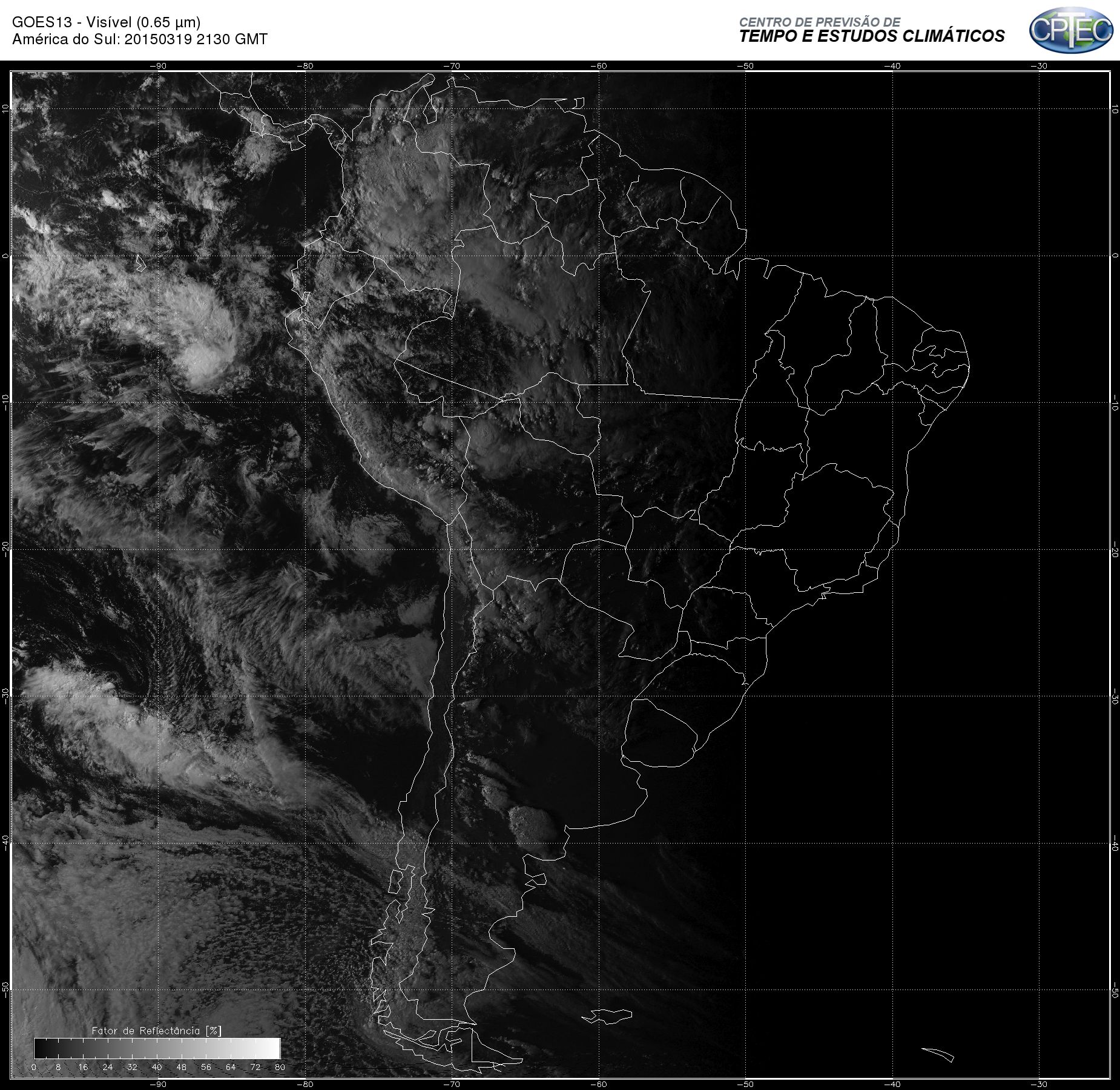Screen dimensions: 1120x1090
Task: Click the 0 equator label on right axis
Action: tap(1115, 256)
